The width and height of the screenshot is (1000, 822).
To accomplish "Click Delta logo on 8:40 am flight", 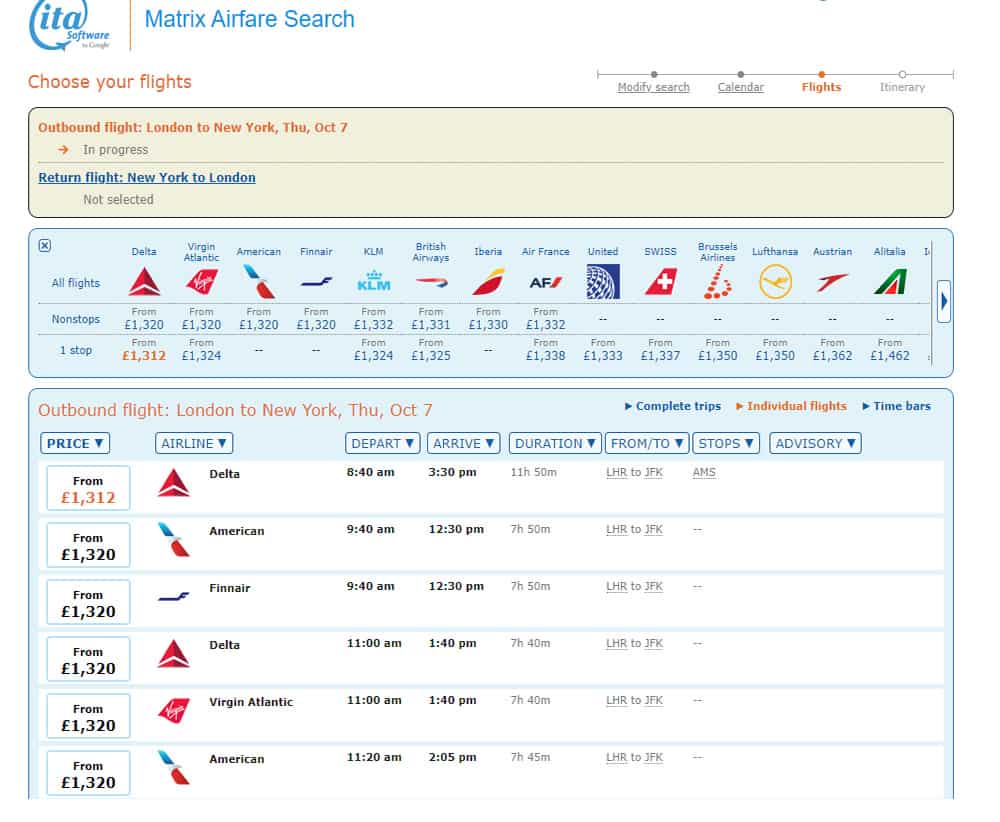I will pos(173,483).
